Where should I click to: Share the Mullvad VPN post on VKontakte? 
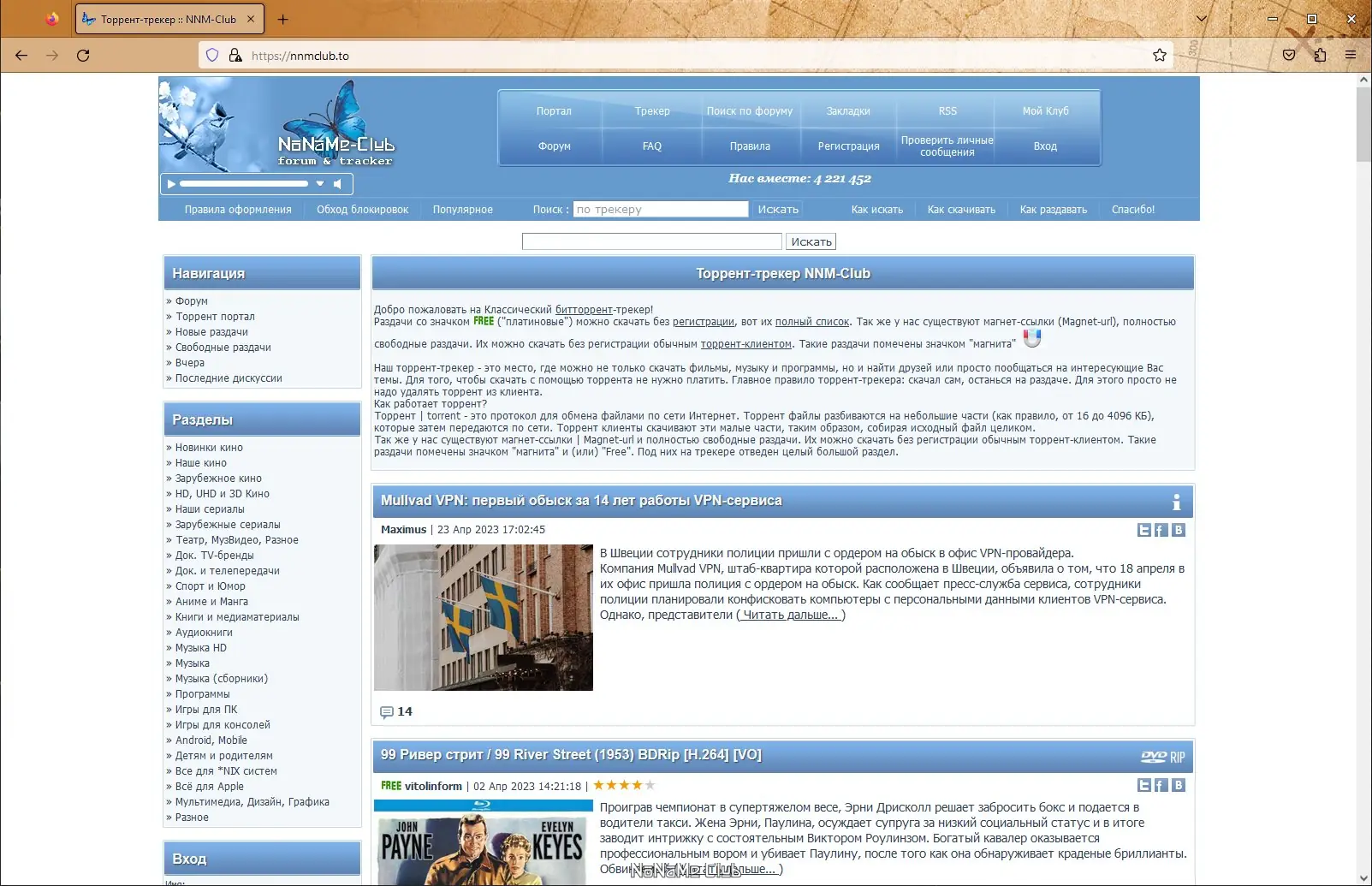(1179, 530)
